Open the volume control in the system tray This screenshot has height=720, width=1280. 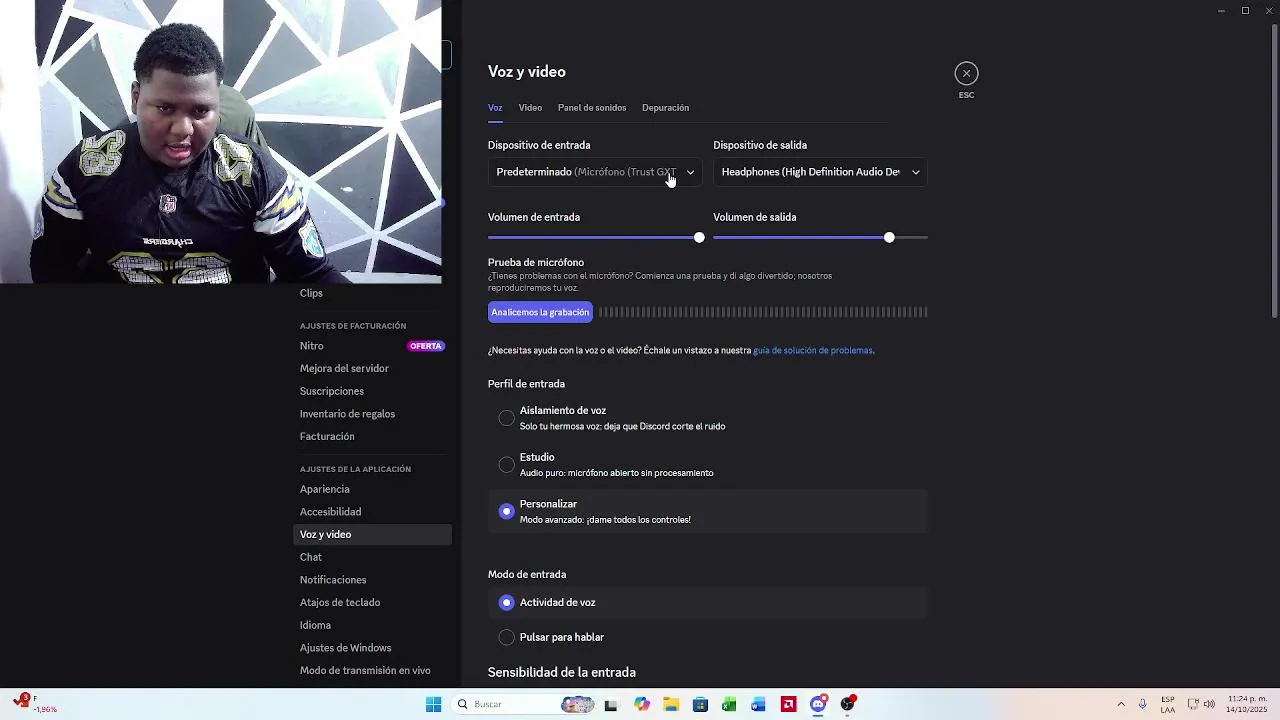point(1209,705)
